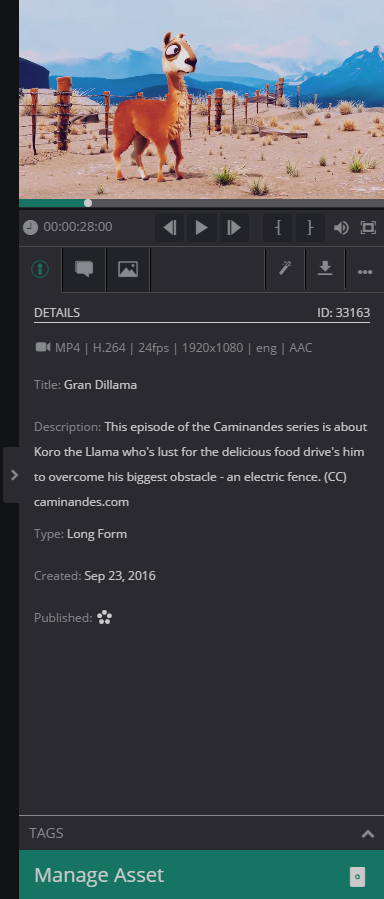Collapse the TAGS section
Screen dimensions: 384x899
pyautogui.click(x=367, y=834)
